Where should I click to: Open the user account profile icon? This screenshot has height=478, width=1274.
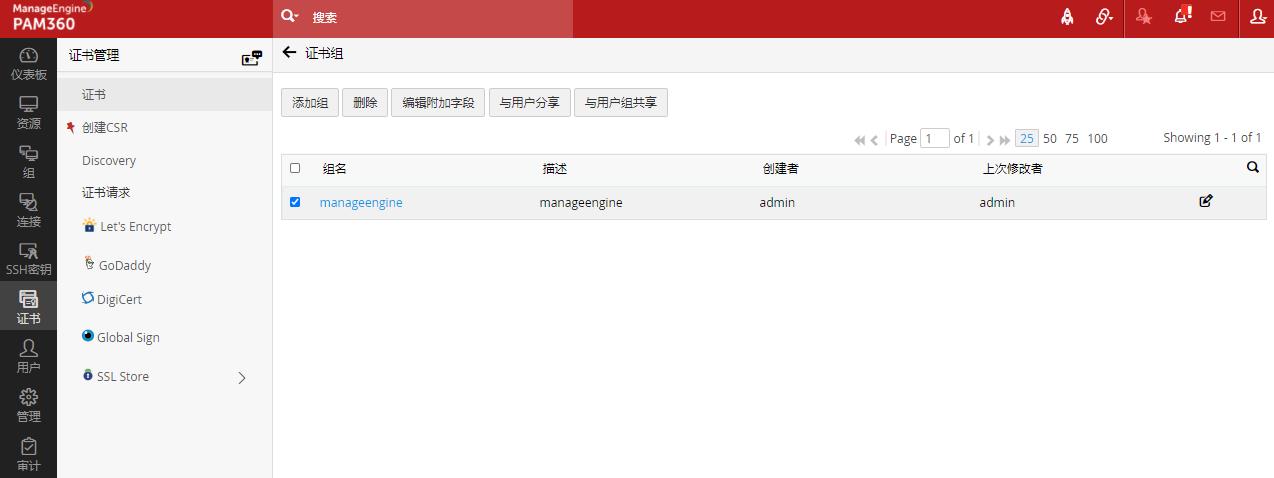click(x=1258, y=17)
